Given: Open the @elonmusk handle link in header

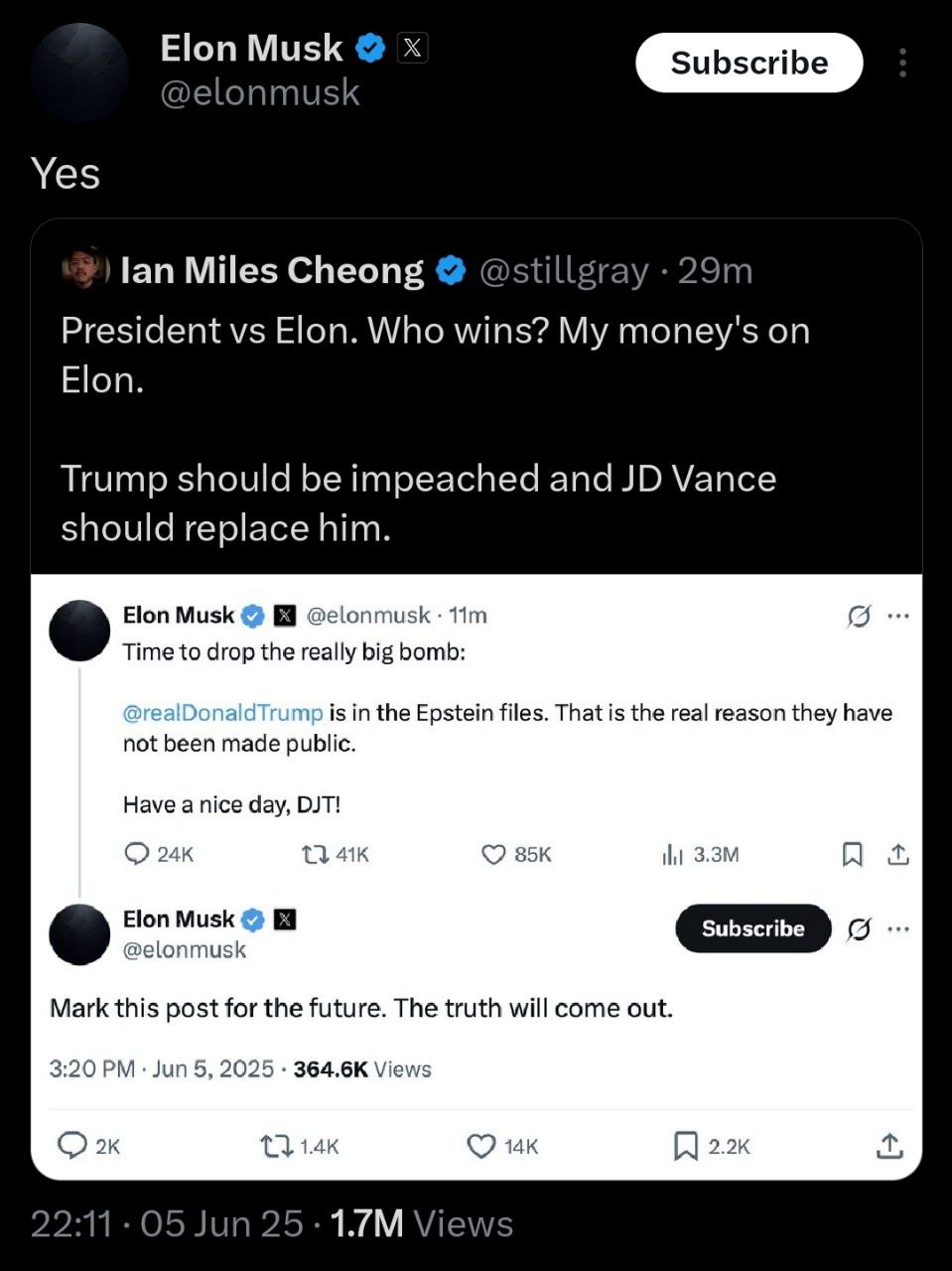Looking at the screenshot, I should coord(260,92).
